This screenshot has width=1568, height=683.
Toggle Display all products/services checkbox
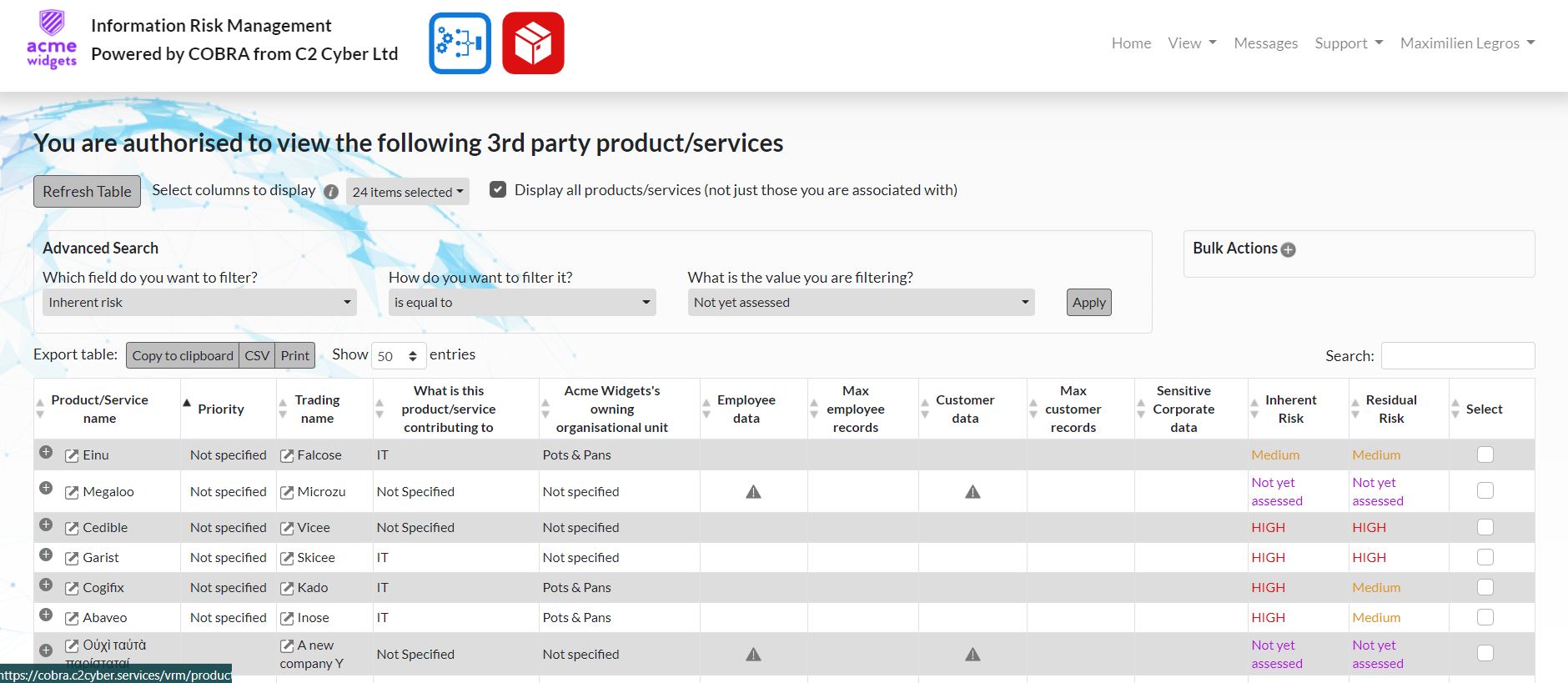pyautogui.click(x=498, y=189)
